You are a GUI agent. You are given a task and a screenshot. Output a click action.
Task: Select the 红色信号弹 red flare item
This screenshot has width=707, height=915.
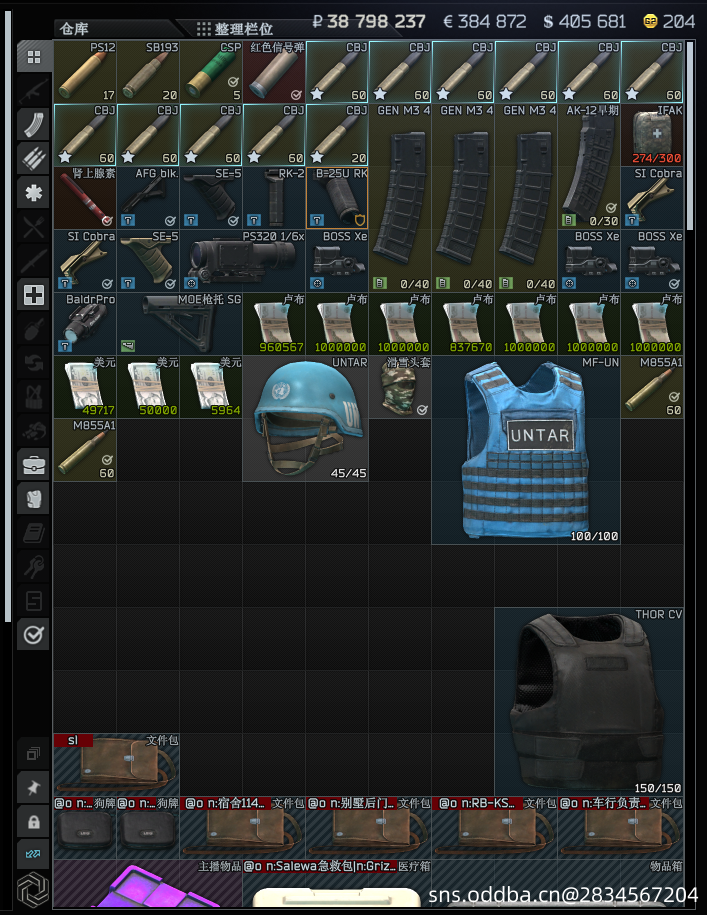click(274, 72)
